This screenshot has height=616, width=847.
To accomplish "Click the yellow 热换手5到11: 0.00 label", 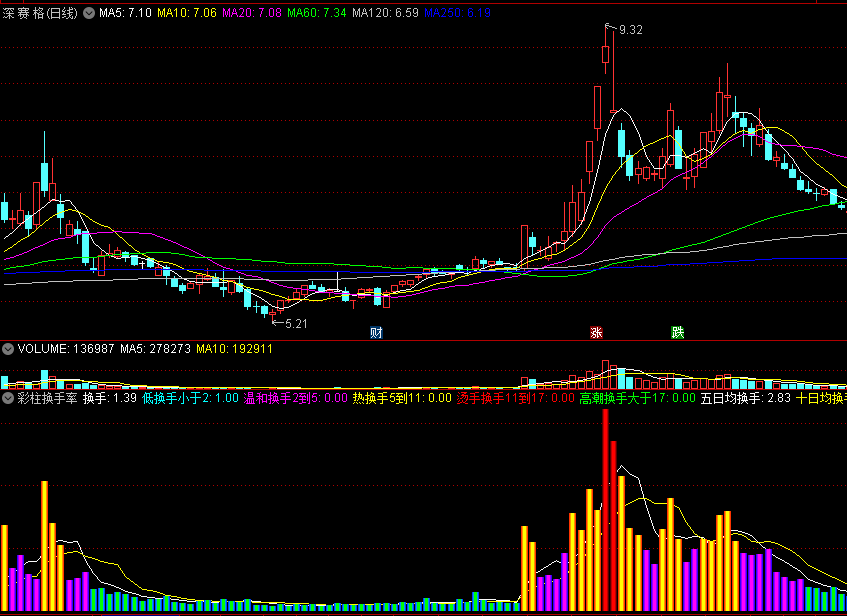I will coord(402,399).
